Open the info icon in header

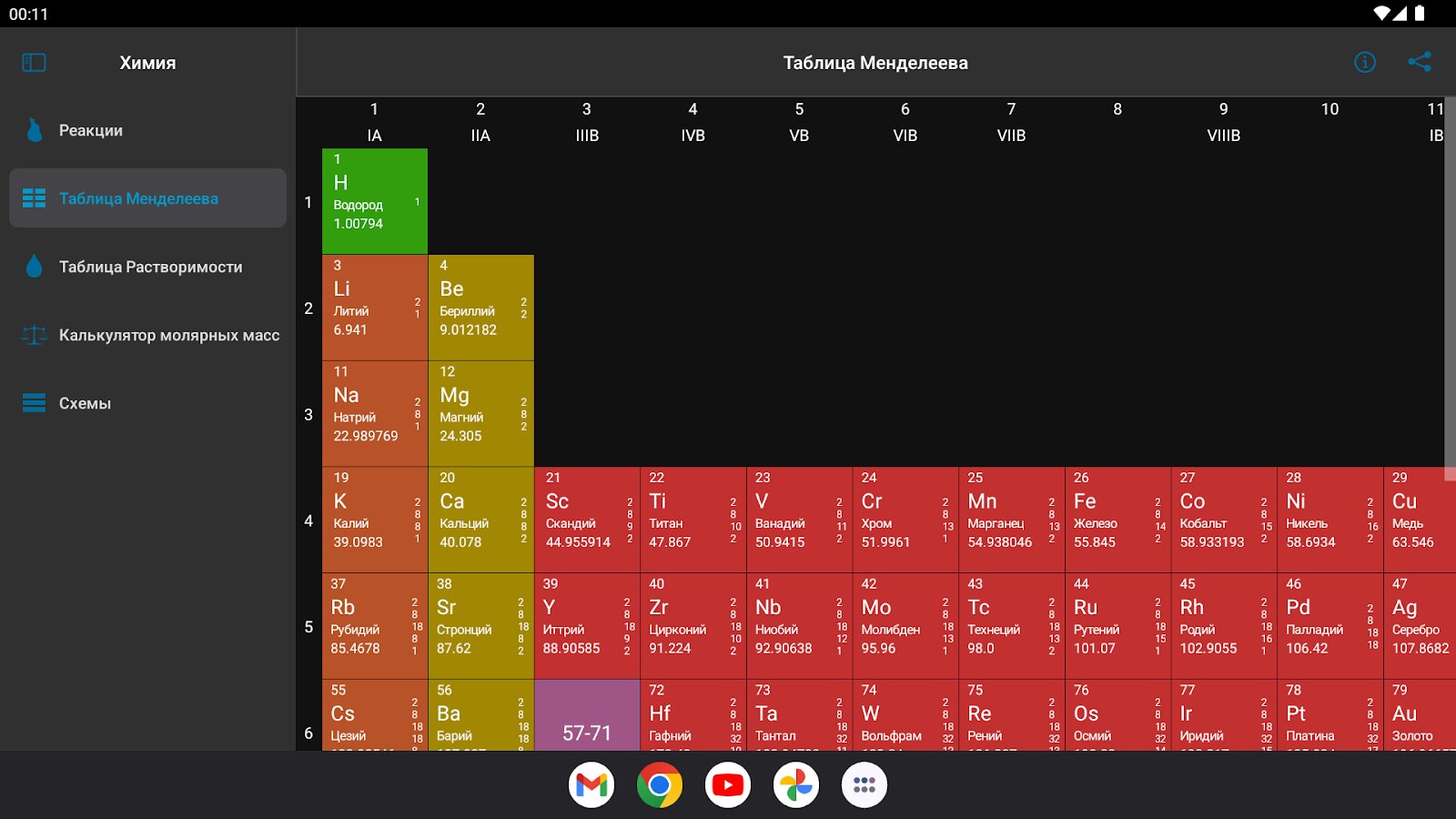point(1364,63)
